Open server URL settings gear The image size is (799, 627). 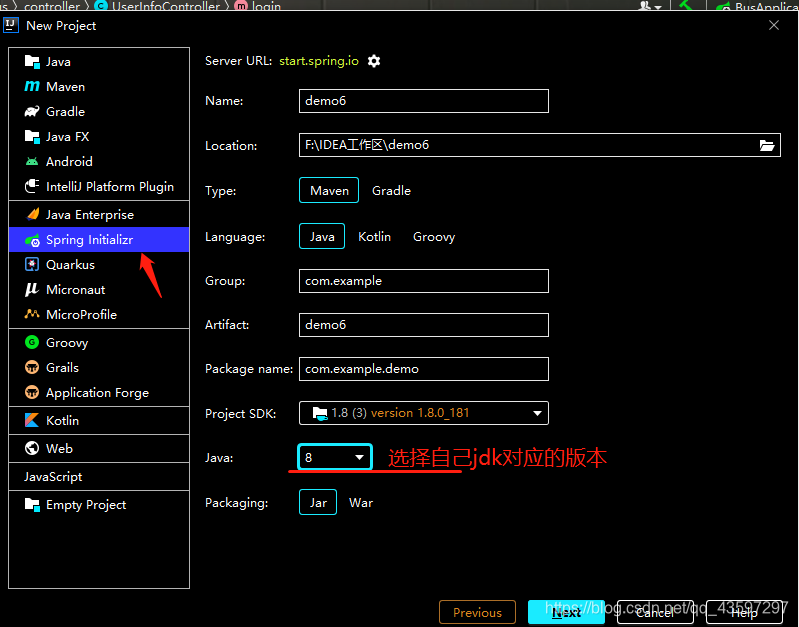point(374,61)
